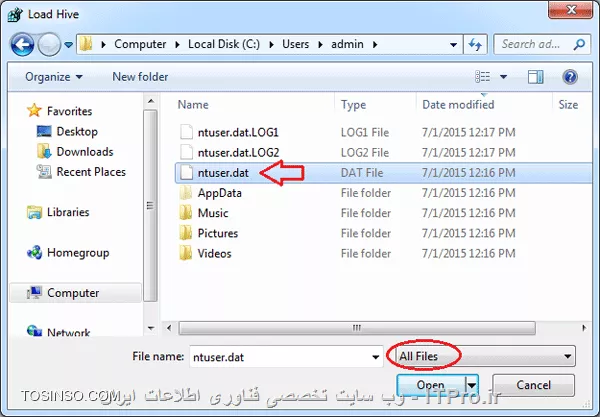Select Computer in the address breadcrumb
Image resolution: width=600 pixels, height=417 pixels.
tap(140, 44)
